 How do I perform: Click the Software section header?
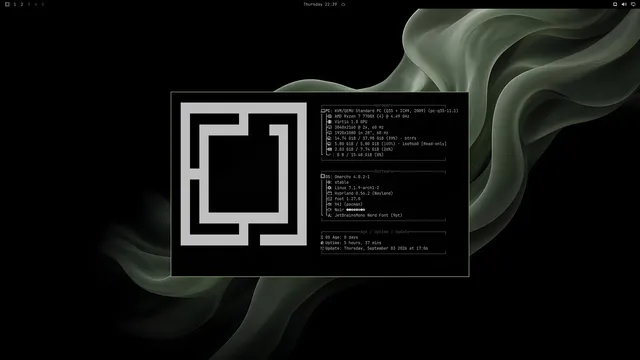384,171
